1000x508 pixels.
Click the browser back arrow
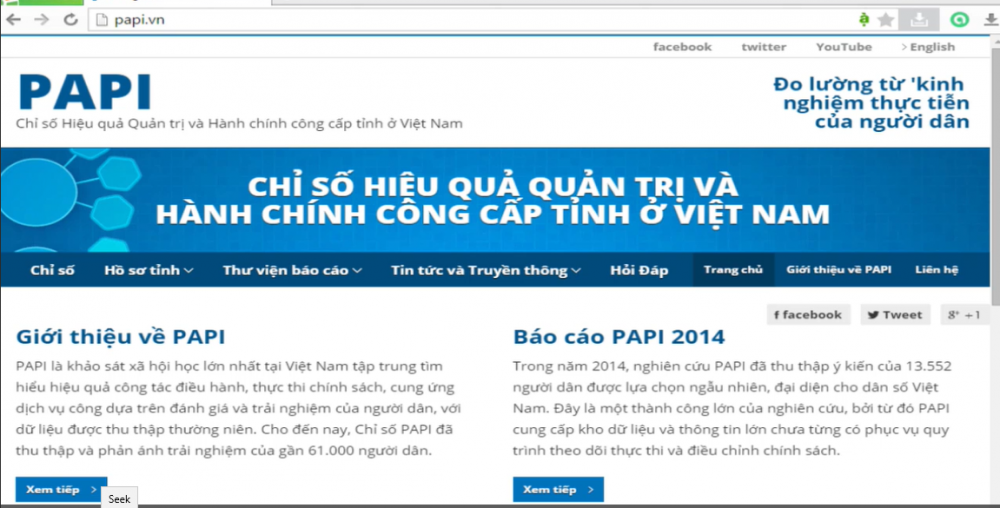[x=13, y=20]
